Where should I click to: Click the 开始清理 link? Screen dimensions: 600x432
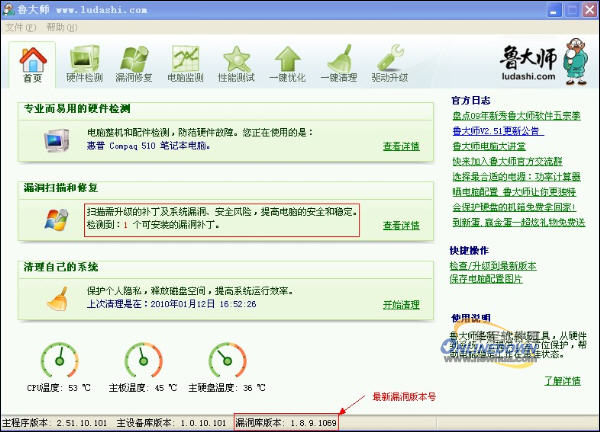401,305
